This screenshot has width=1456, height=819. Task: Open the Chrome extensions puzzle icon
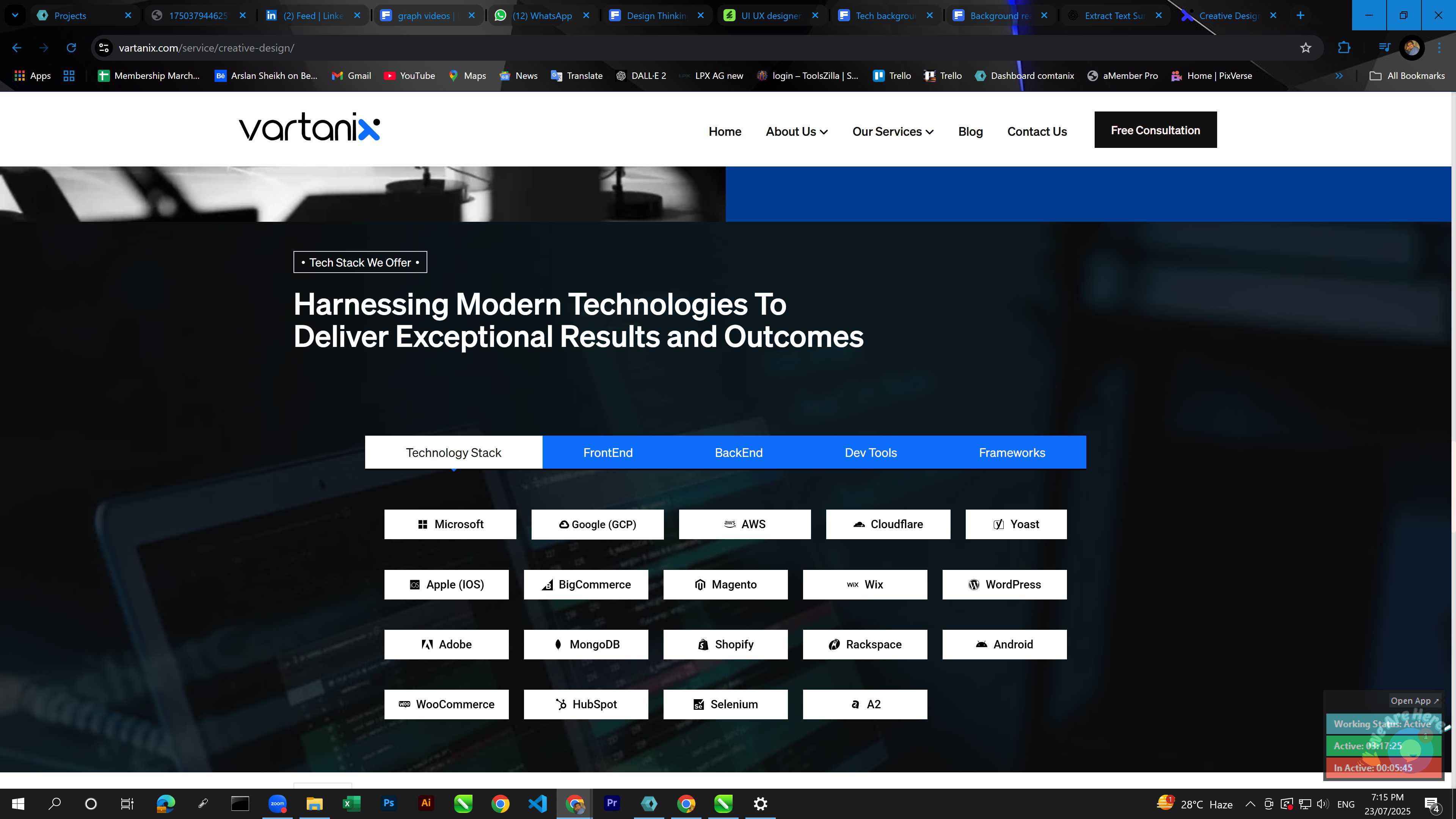coord(1345,48)
